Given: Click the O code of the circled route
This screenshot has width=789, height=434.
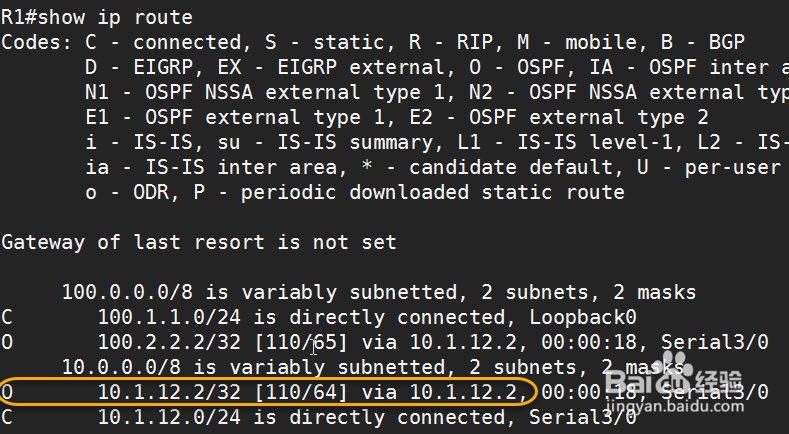Looking at the screenshot, I should 8,392.
